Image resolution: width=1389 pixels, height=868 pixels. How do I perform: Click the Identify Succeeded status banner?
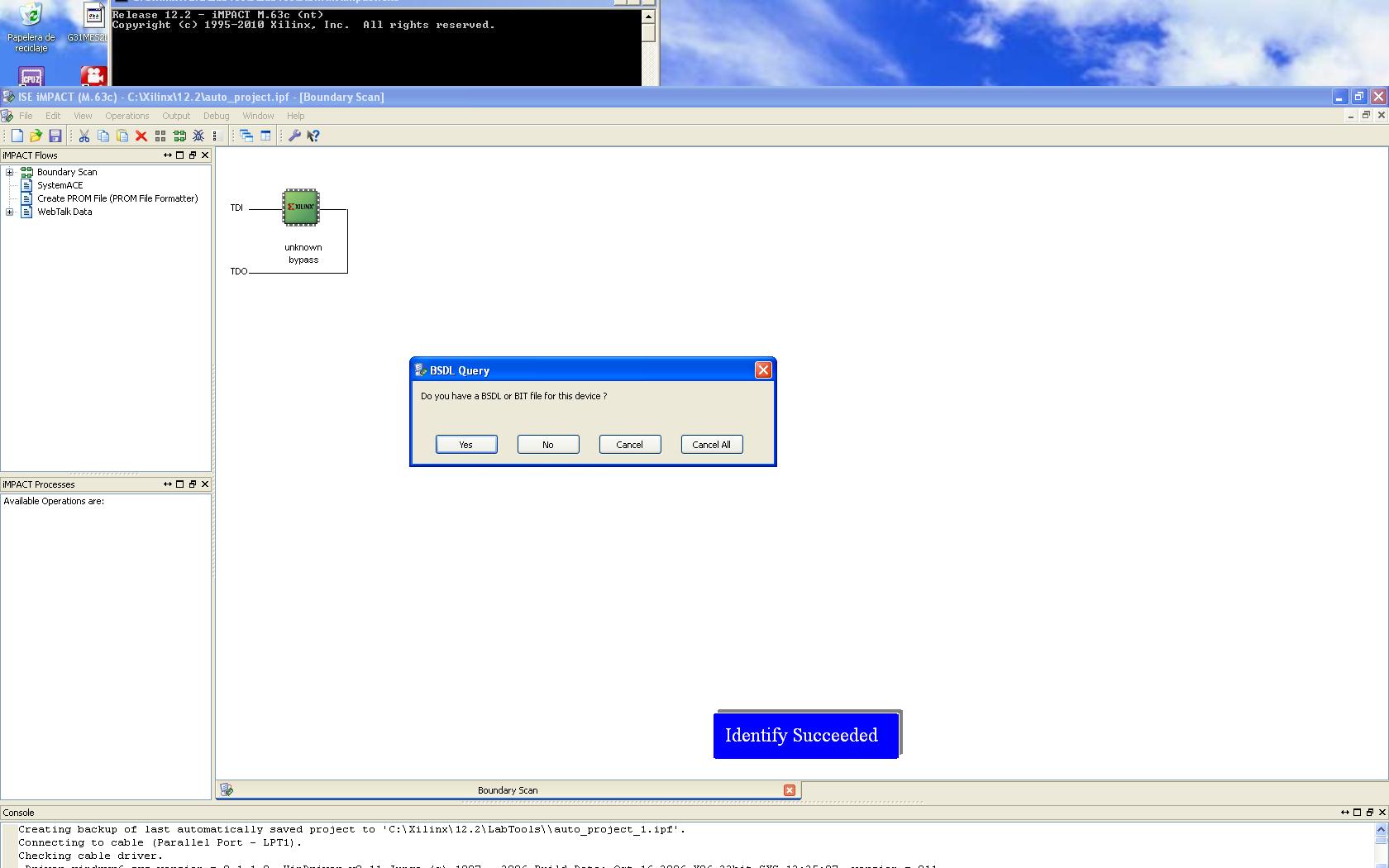[806, 735]
